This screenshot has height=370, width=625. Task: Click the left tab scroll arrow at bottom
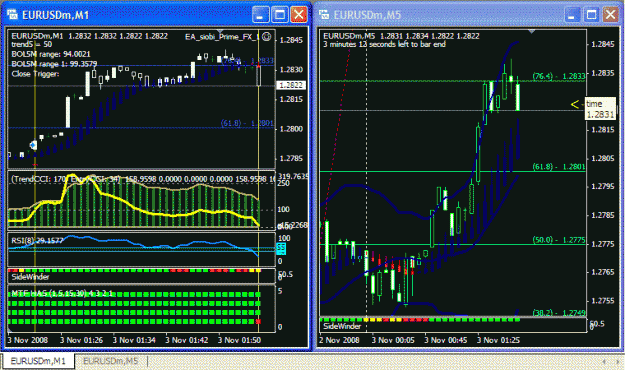(604, 362)
